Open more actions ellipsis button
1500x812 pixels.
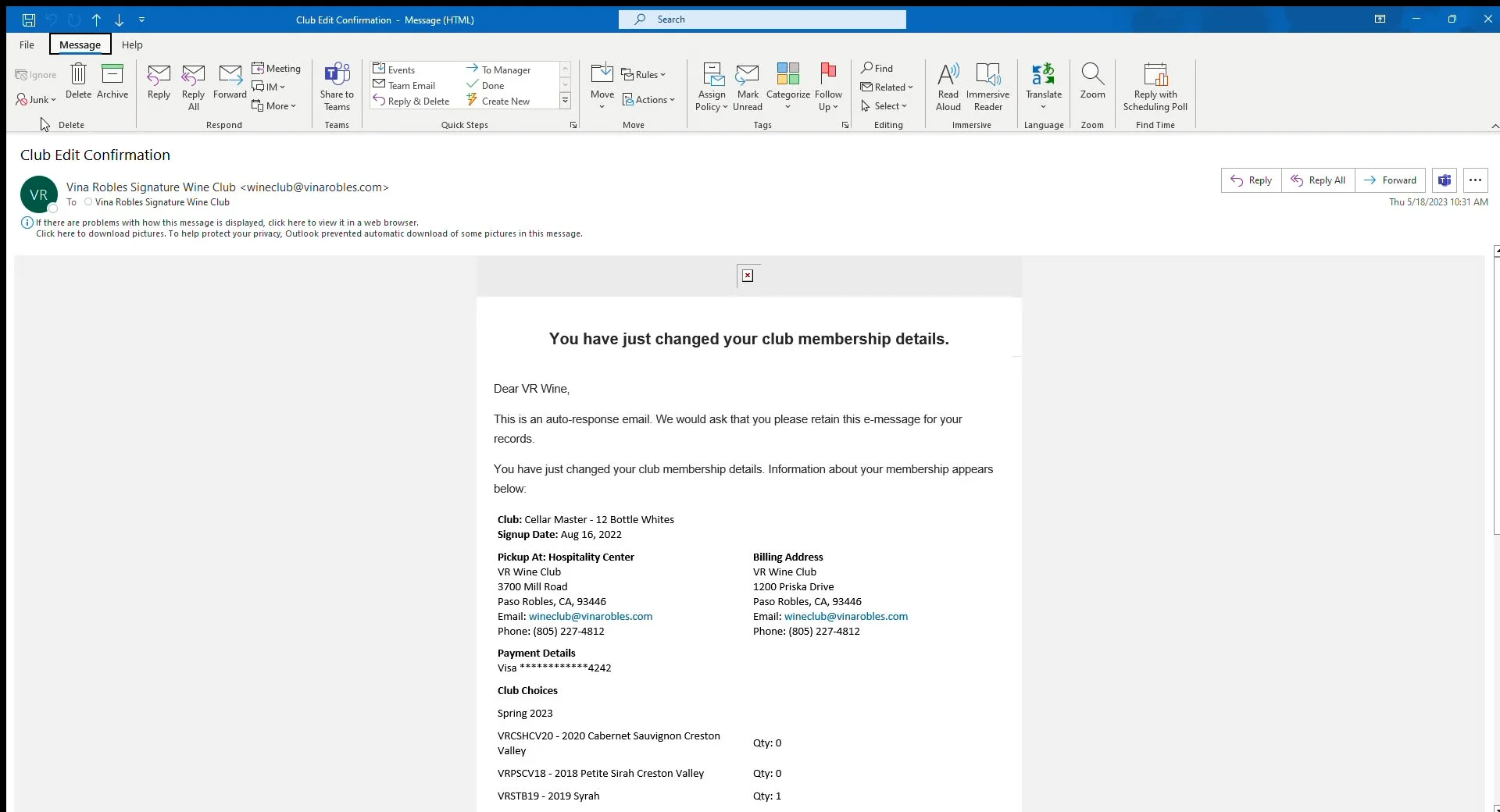point(1475,180)
